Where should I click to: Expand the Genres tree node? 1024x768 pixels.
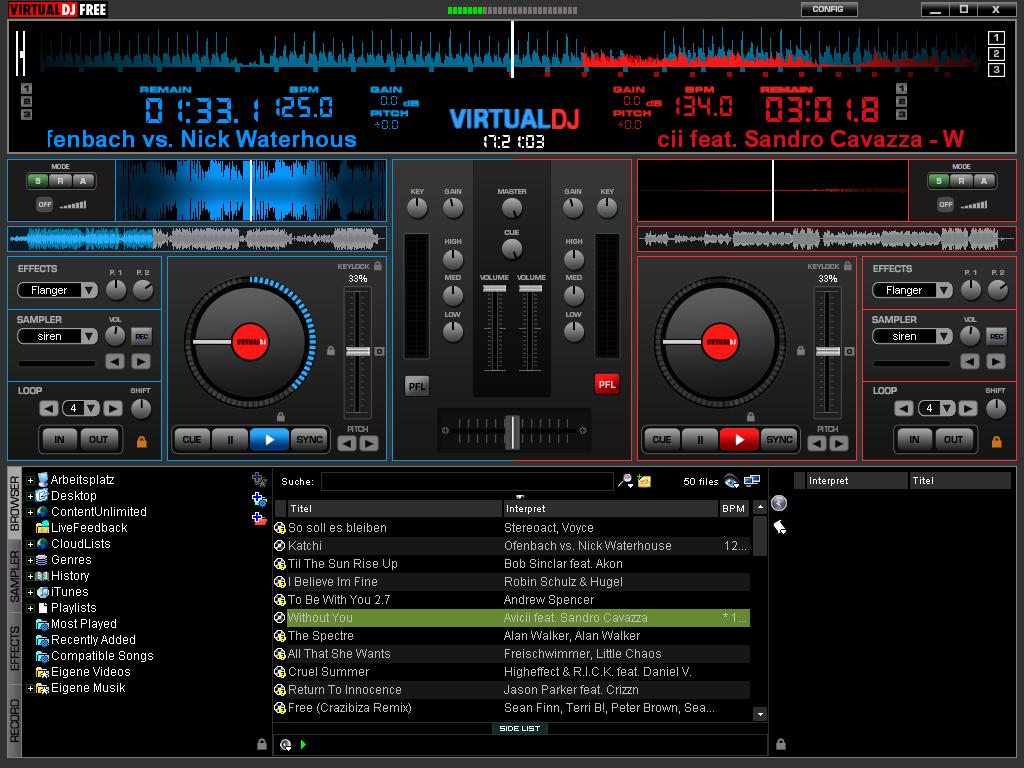(30, 560)
